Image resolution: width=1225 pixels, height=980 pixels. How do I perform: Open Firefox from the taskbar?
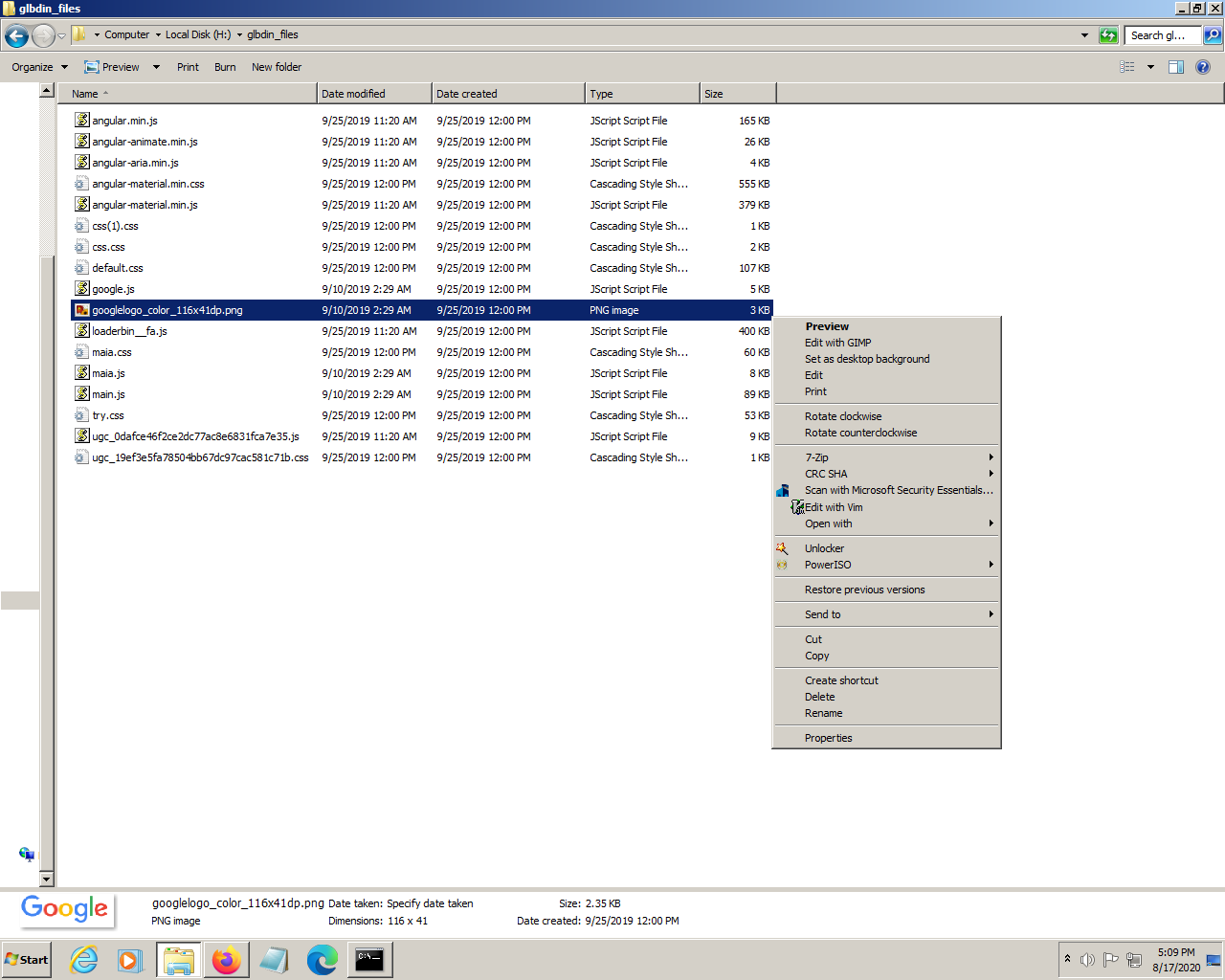point(227,960)
